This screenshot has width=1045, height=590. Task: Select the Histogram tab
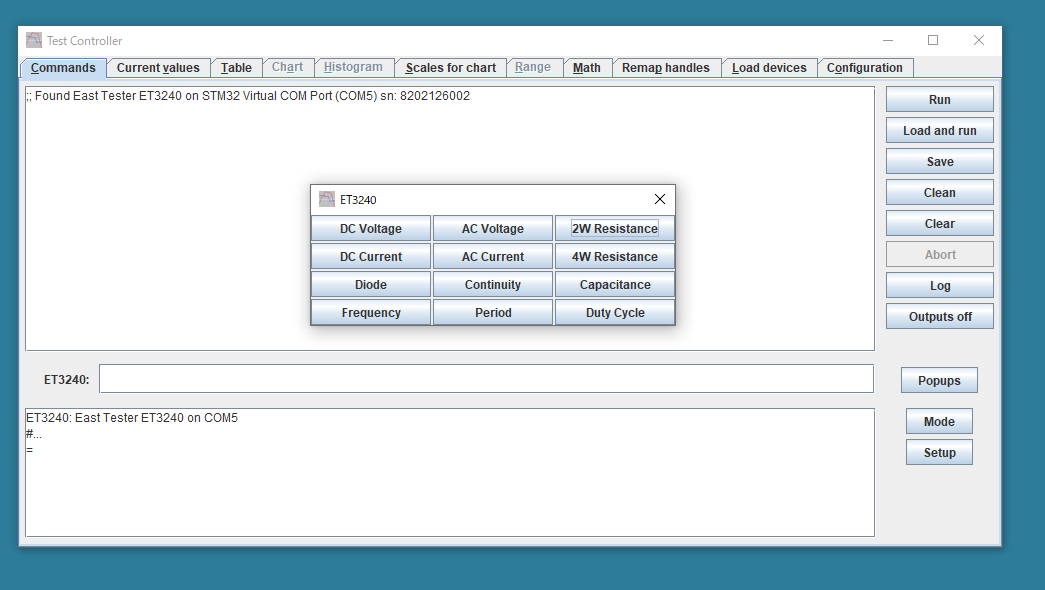pyautogui.click(x=353, y=67)
